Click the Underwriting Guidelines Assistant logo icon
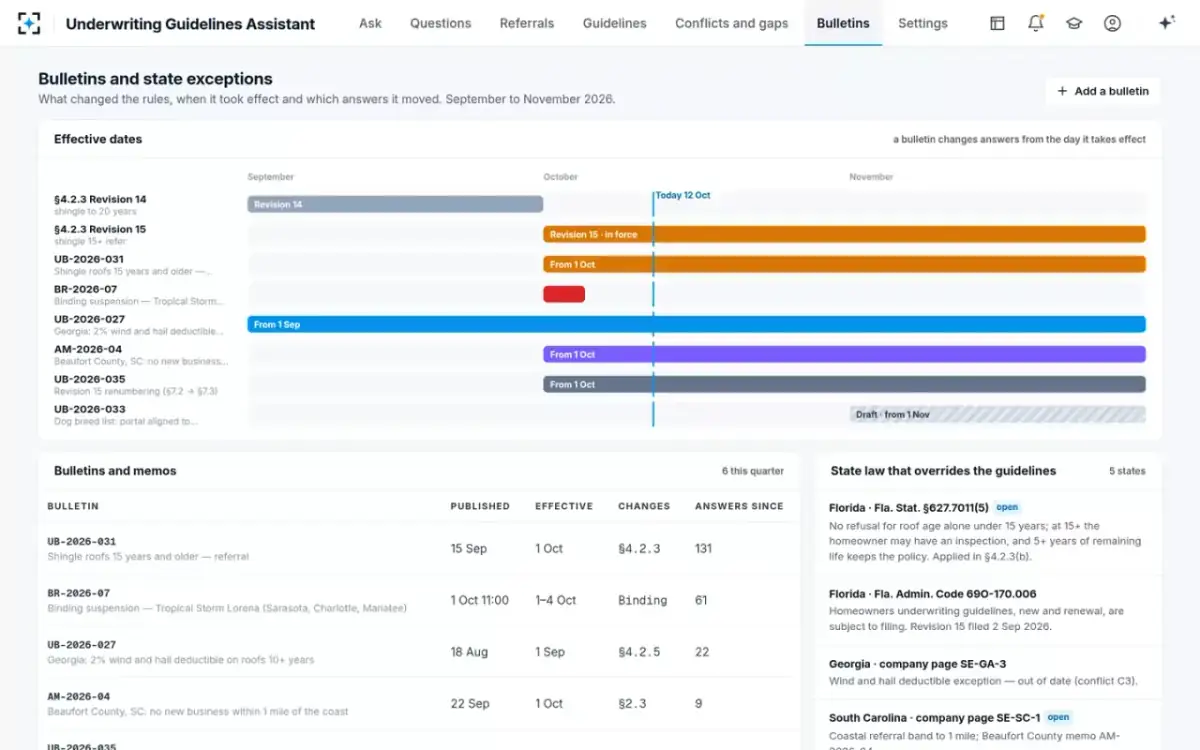This screenshot has width=1200, height=750. (29, 23)
